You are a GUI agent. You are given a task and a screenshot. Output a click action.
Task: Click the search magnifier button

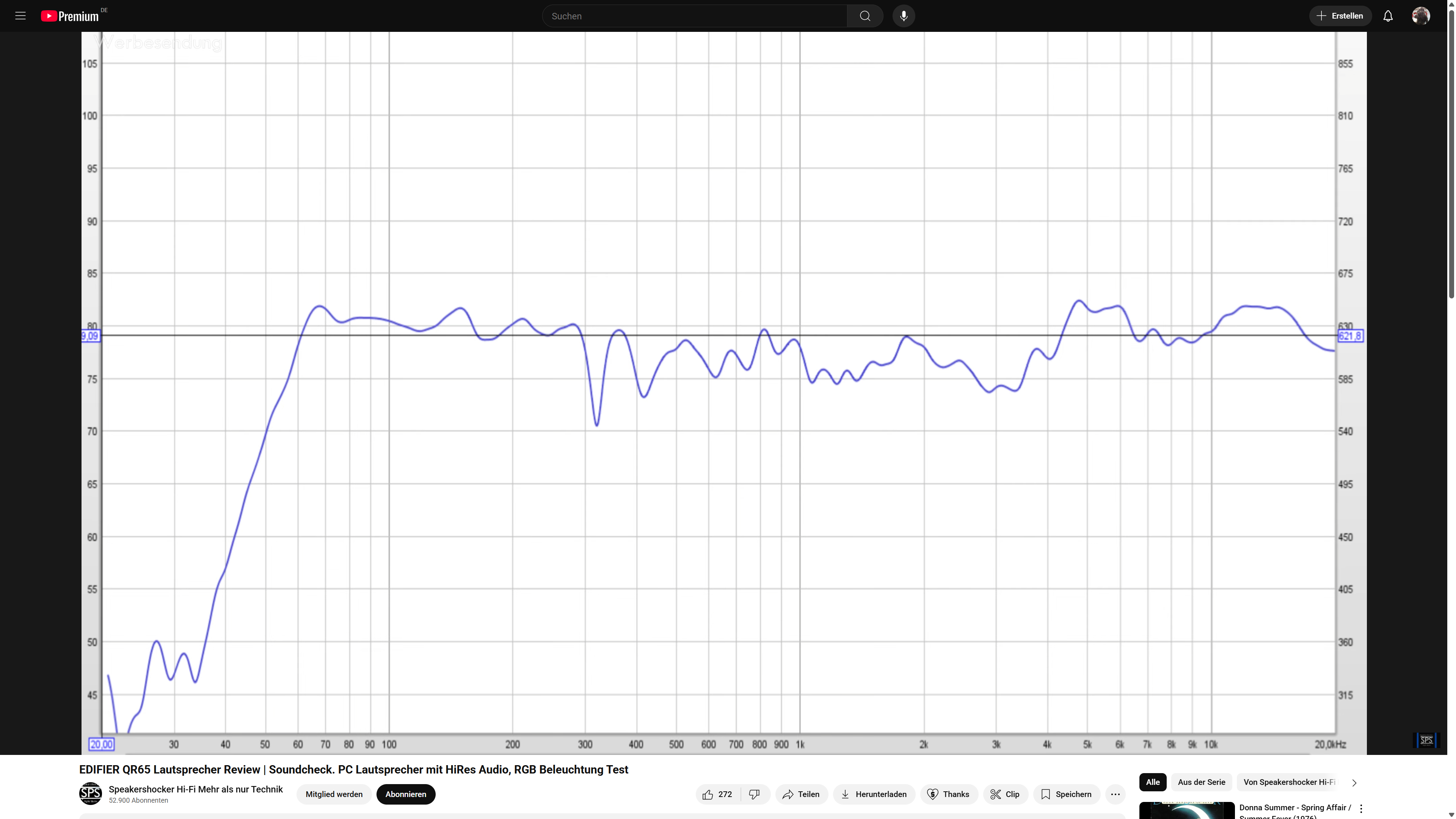click(865, 16)
